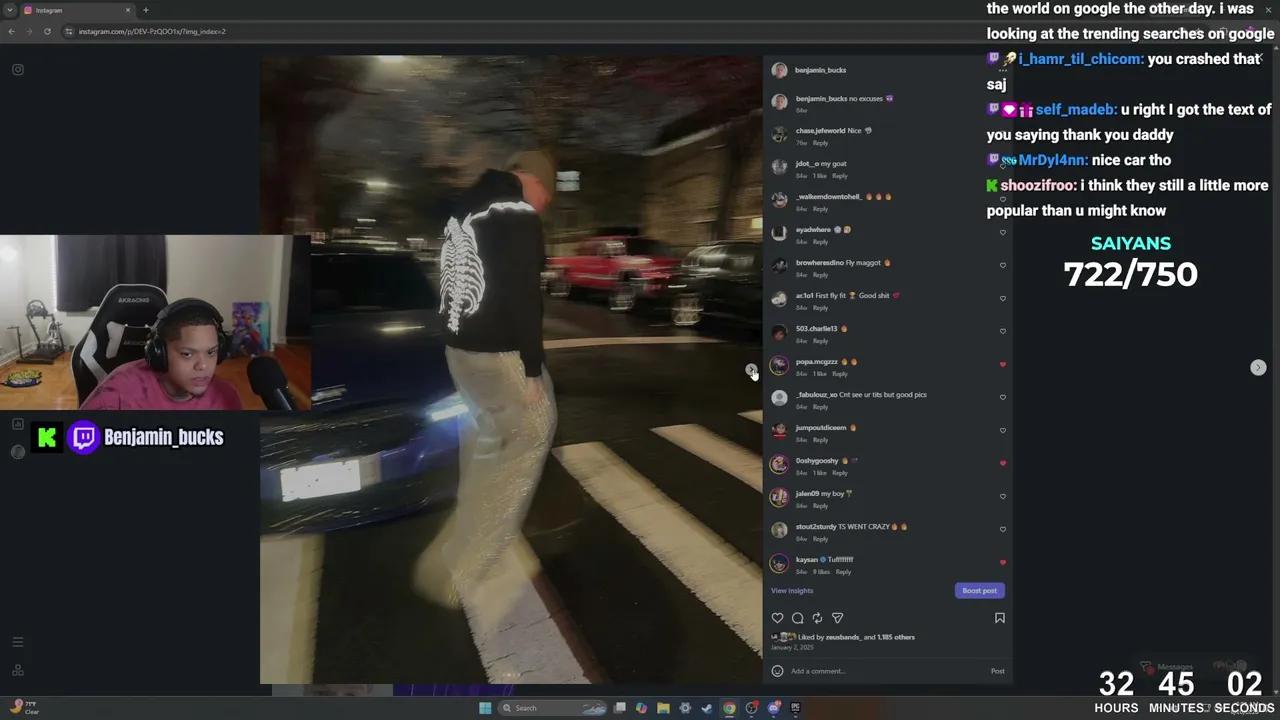Open site information icon in the address bar

[68, 31]
